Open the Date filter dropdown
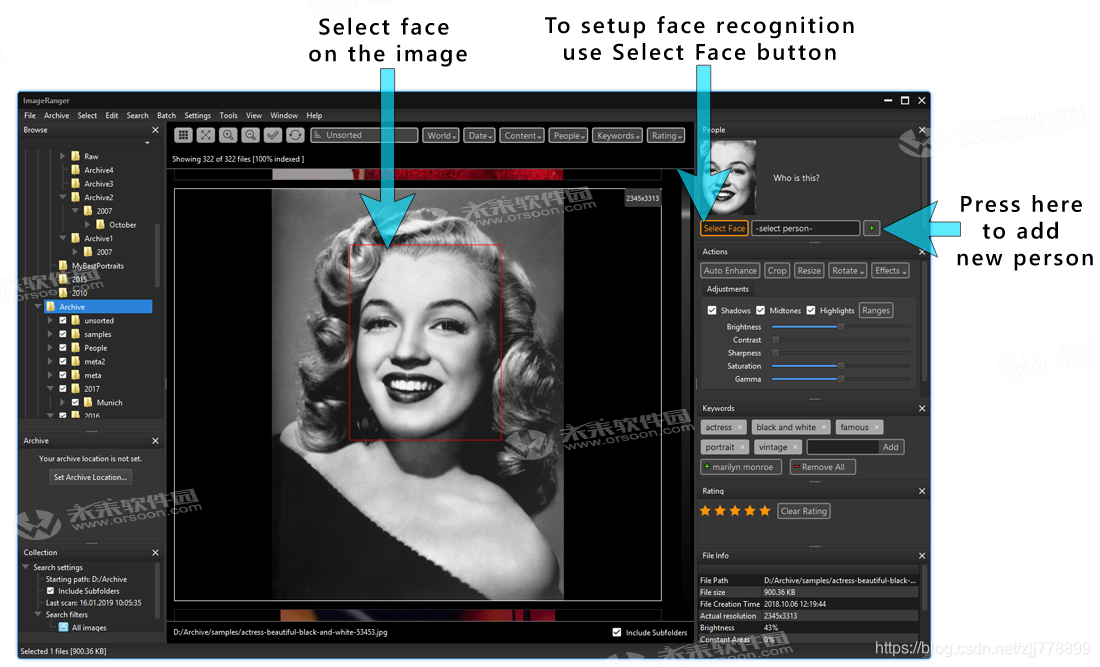Image resolution: width=1100 pixels, height=667 pixels. pyautogui.click(x=480, y=135)
